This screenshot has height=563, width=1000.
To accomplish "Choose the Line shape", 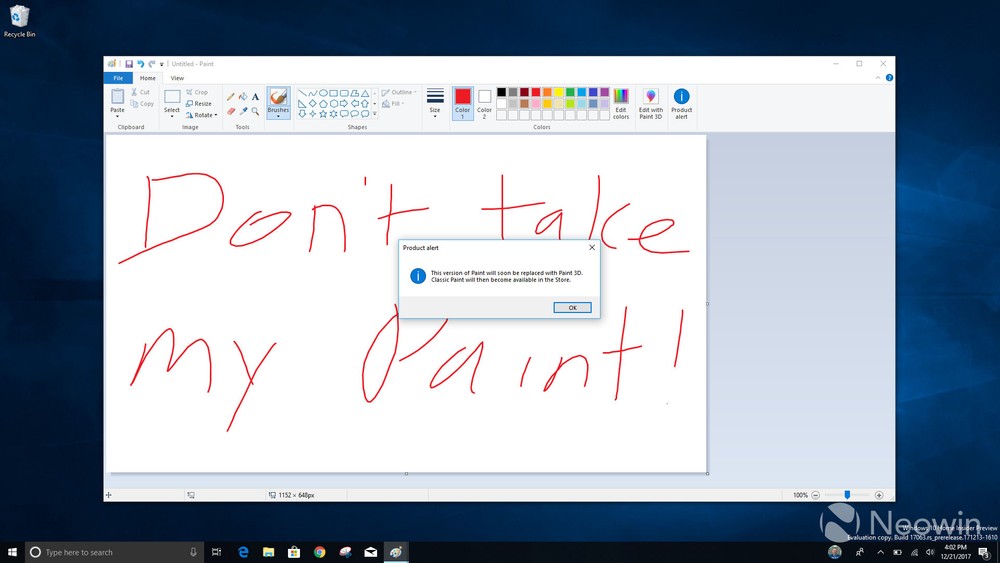I will pyautogui.click(x=302, y=93).
